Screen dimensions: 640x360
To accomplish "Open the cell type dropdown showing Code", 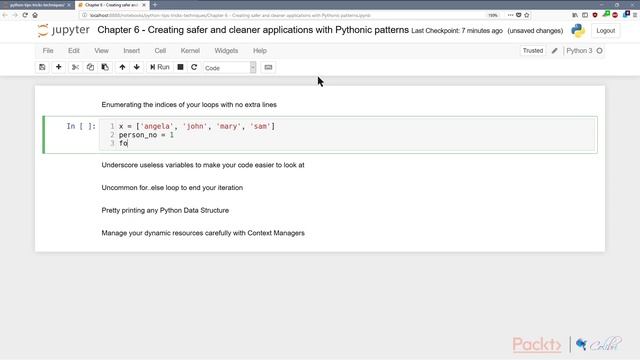I will pos(229,68).
